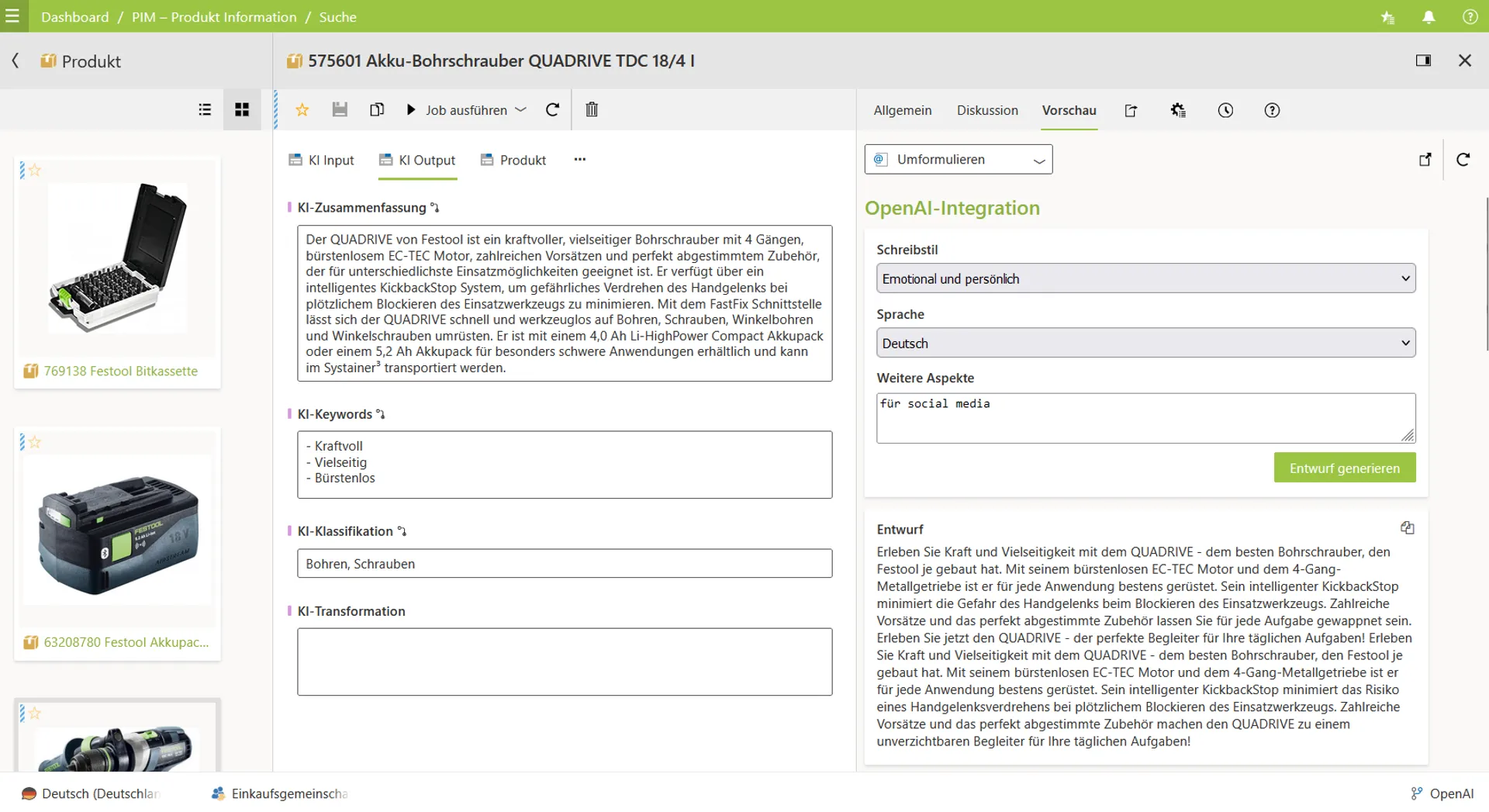Open help icon in green top bar
The image size is (1489, 812).
[1470, 17]
